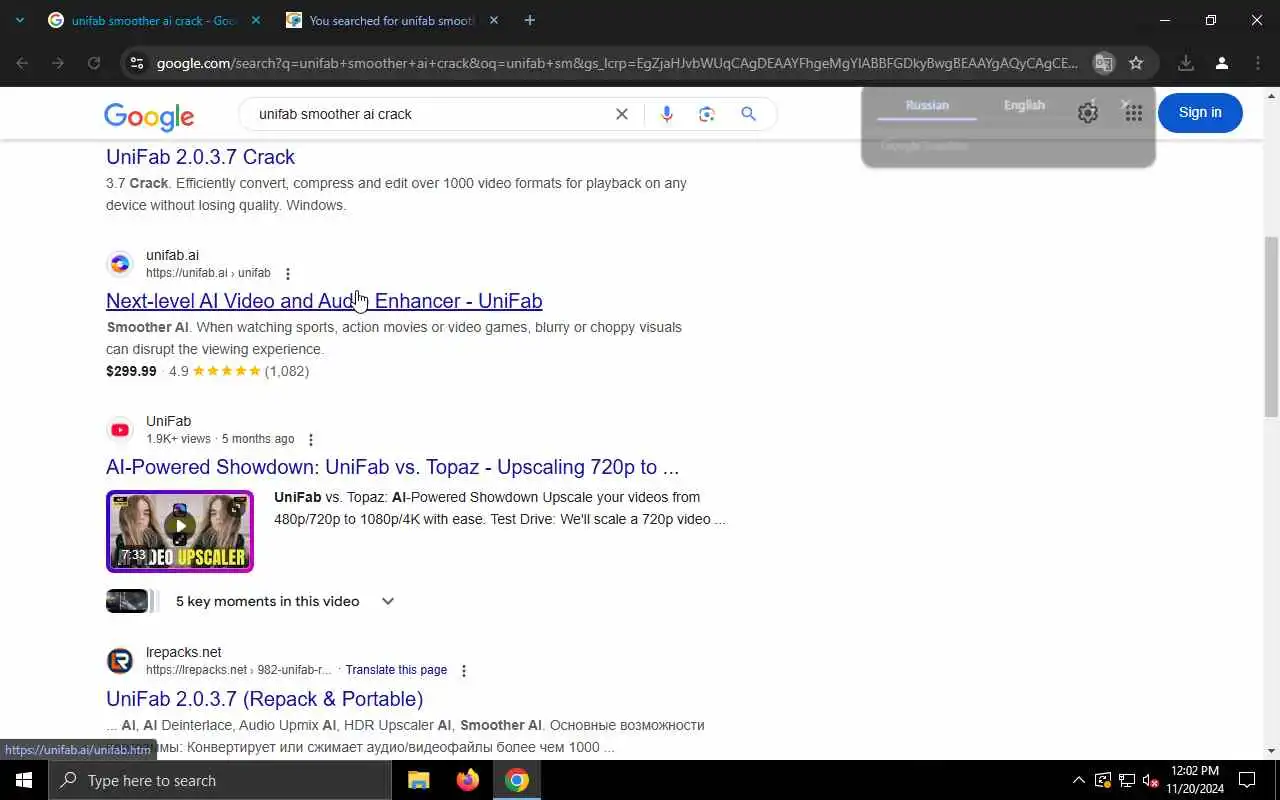Screen dimensions: 1280x800
Task: Open AI-Powered Showdown UniFab vs. Topaz link
Action: [392, 467]
